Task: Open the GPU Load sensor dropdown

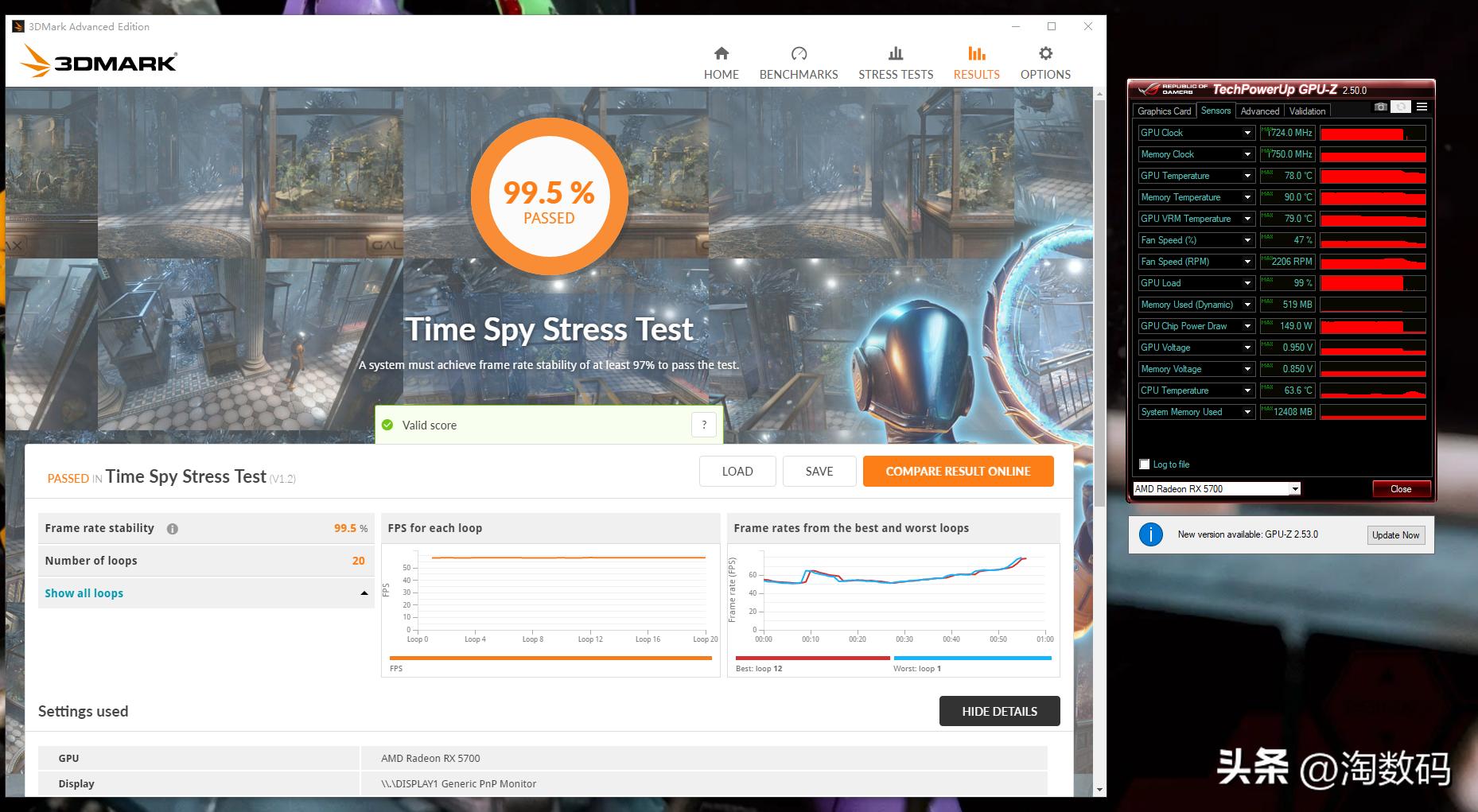Action: click(1247, 283)
